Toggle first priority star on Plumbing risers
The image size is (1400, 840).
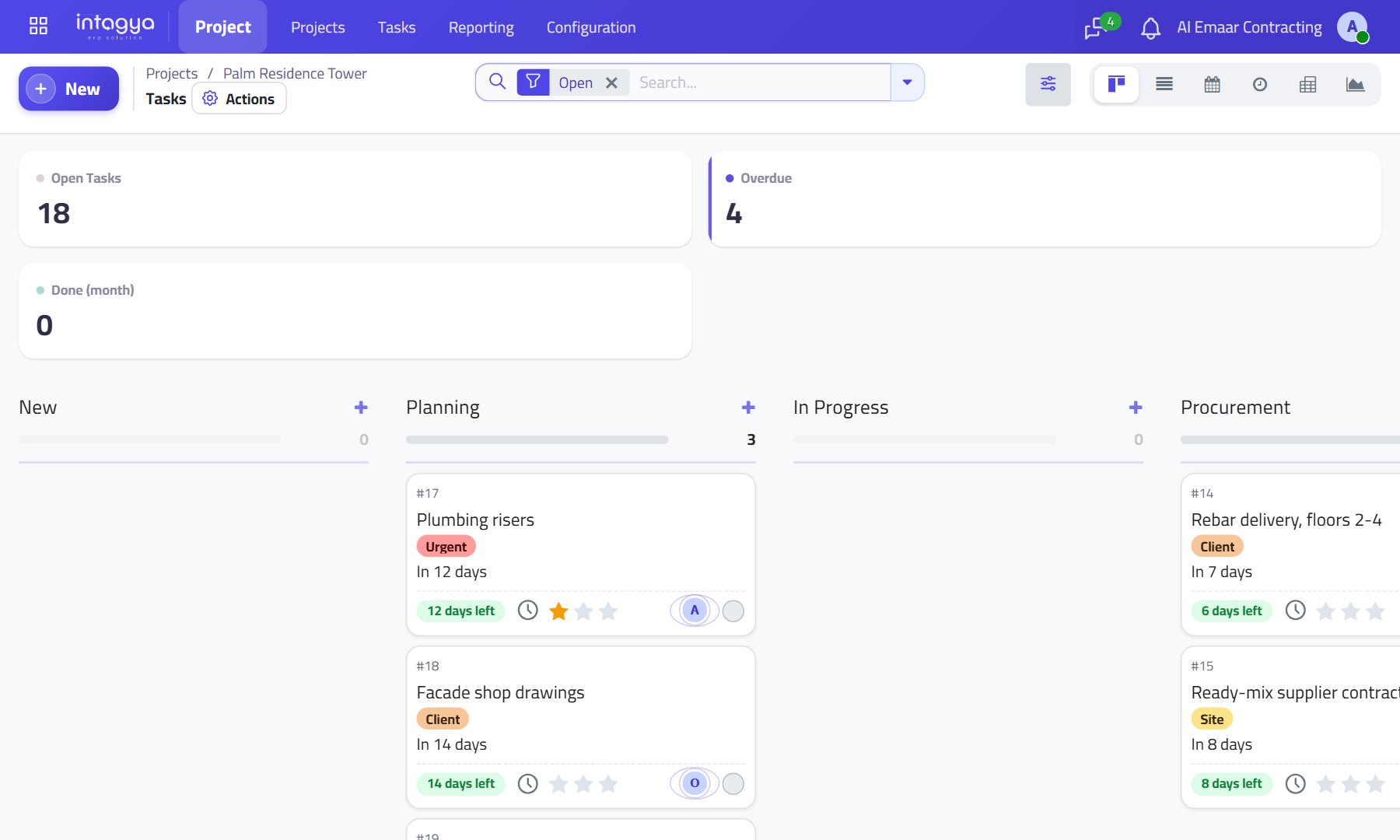click(x=558, y=611)
